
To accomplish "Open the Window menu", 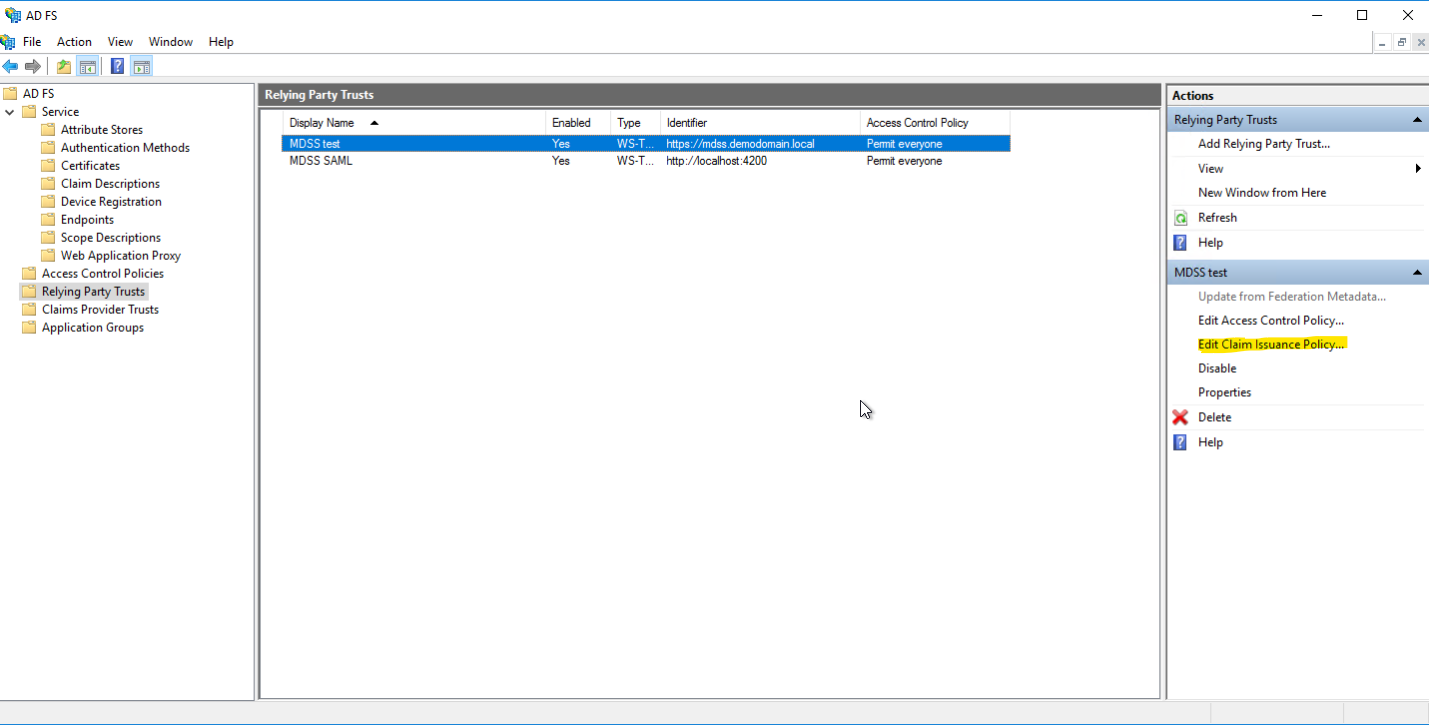I will click(171, 42).
